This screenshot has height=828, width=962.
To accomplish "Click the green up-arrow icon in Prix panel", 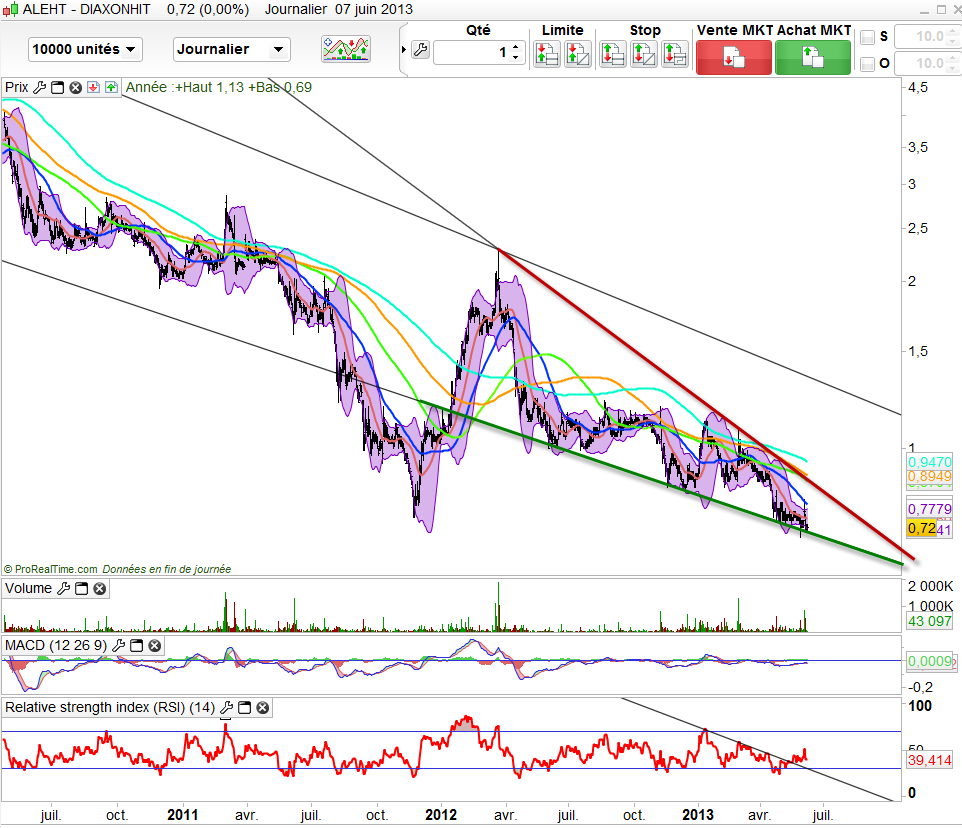I will coord(111,87).
